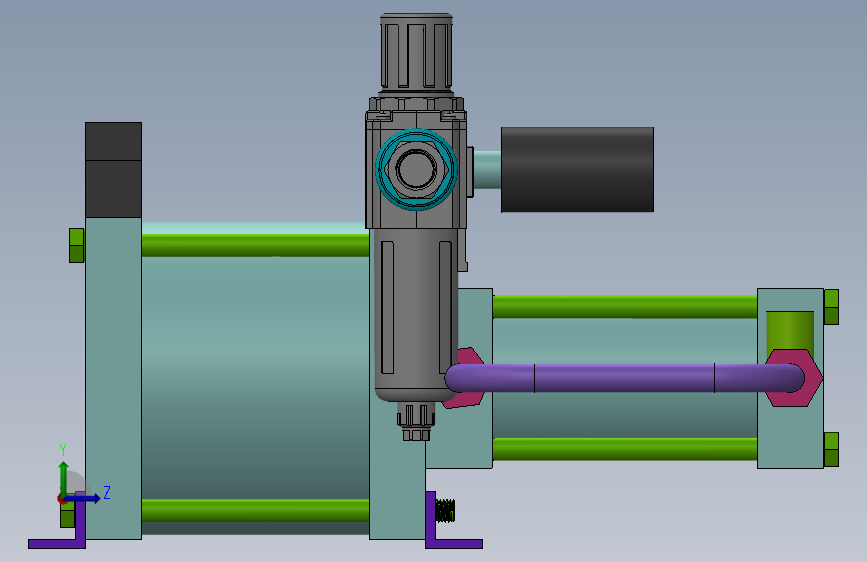This screenshot has height=562, width=867.
Task: Select the gray filter bowl
Action: pos(415,315)
